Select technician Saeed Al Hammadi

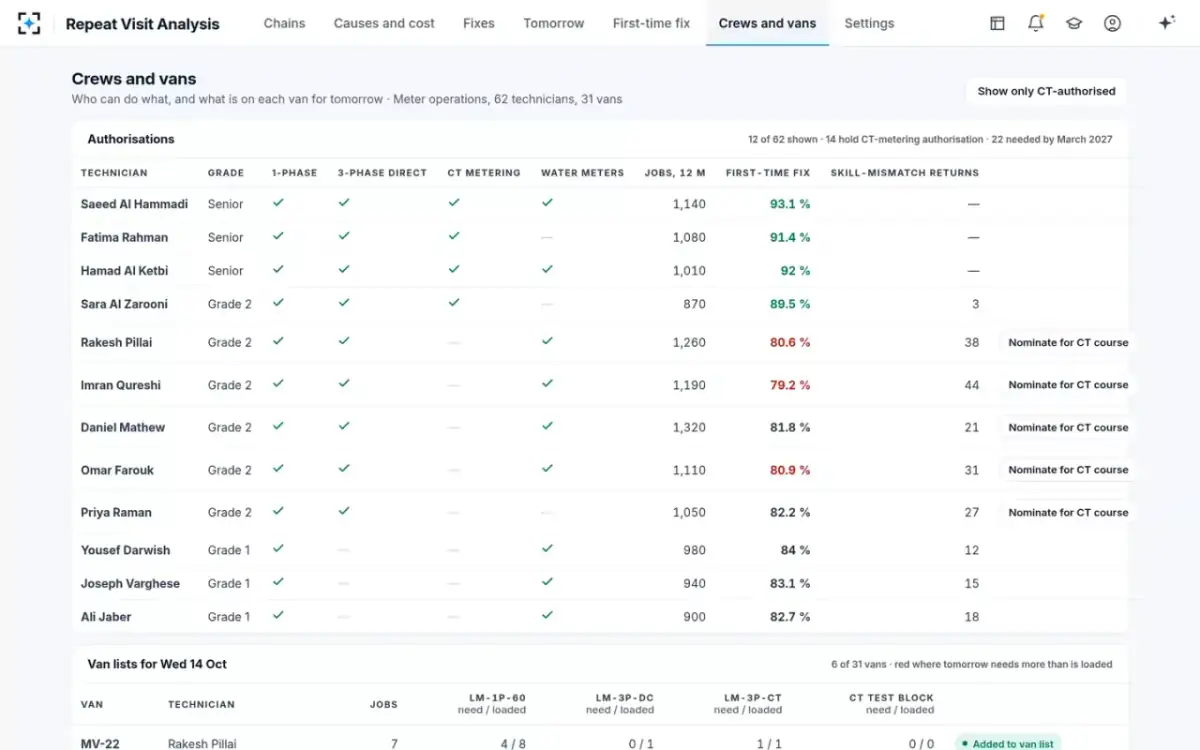(134, 204)
